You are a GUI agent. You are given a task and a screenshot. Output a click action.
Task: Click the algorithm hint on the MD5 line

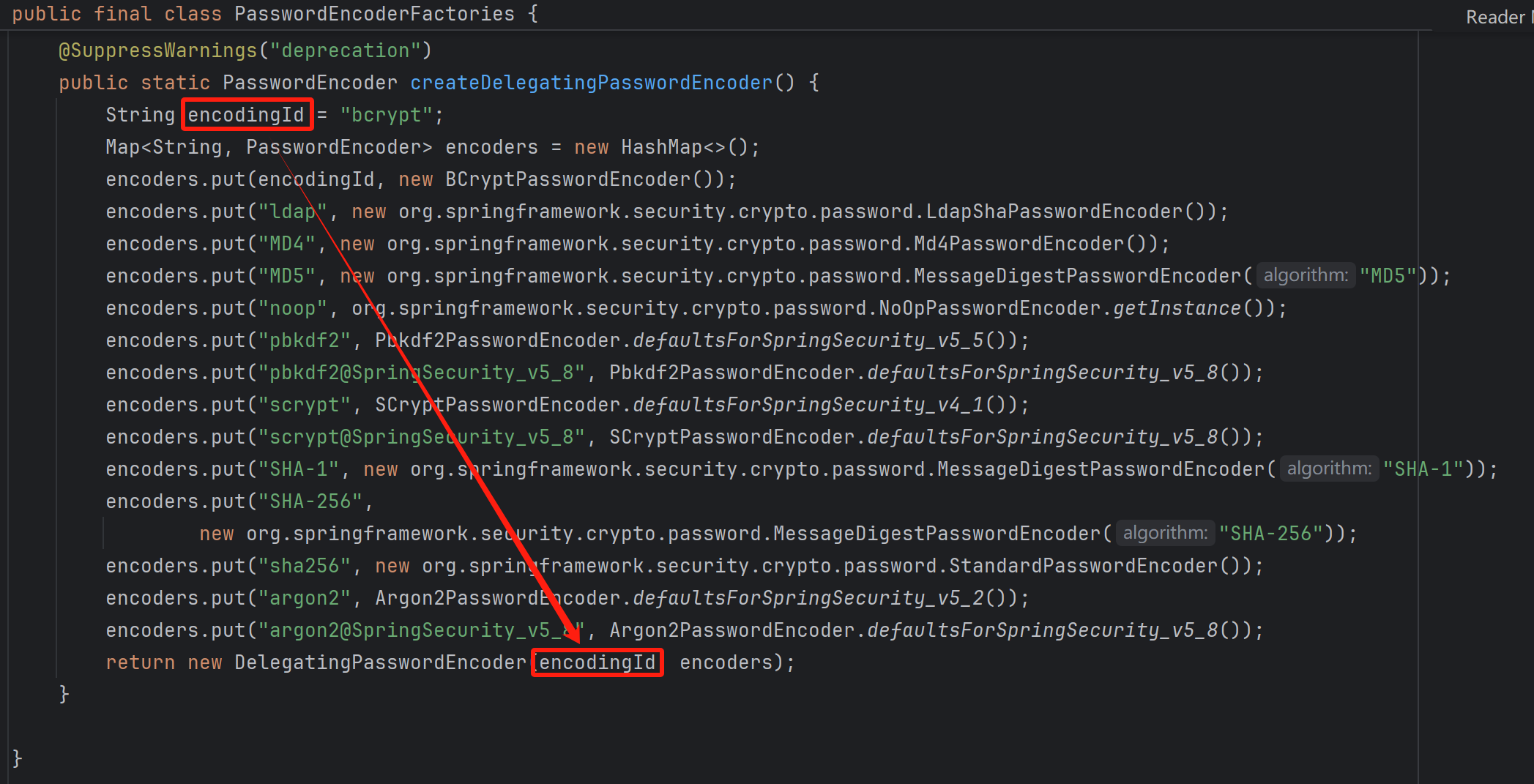(x=1306, y=276)
